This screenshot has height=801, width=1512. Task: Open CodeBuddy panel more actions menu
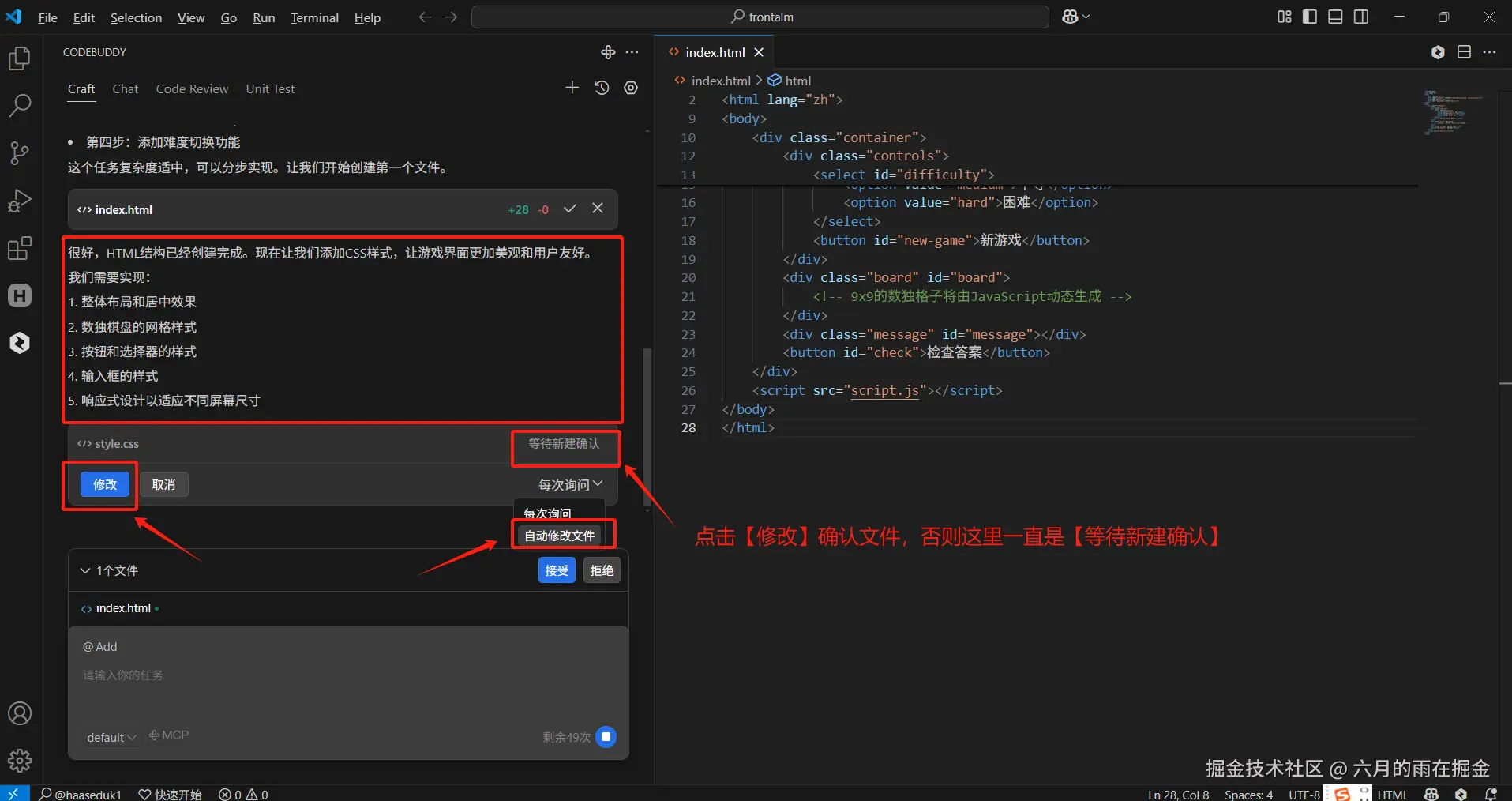(x=632, y=52)
